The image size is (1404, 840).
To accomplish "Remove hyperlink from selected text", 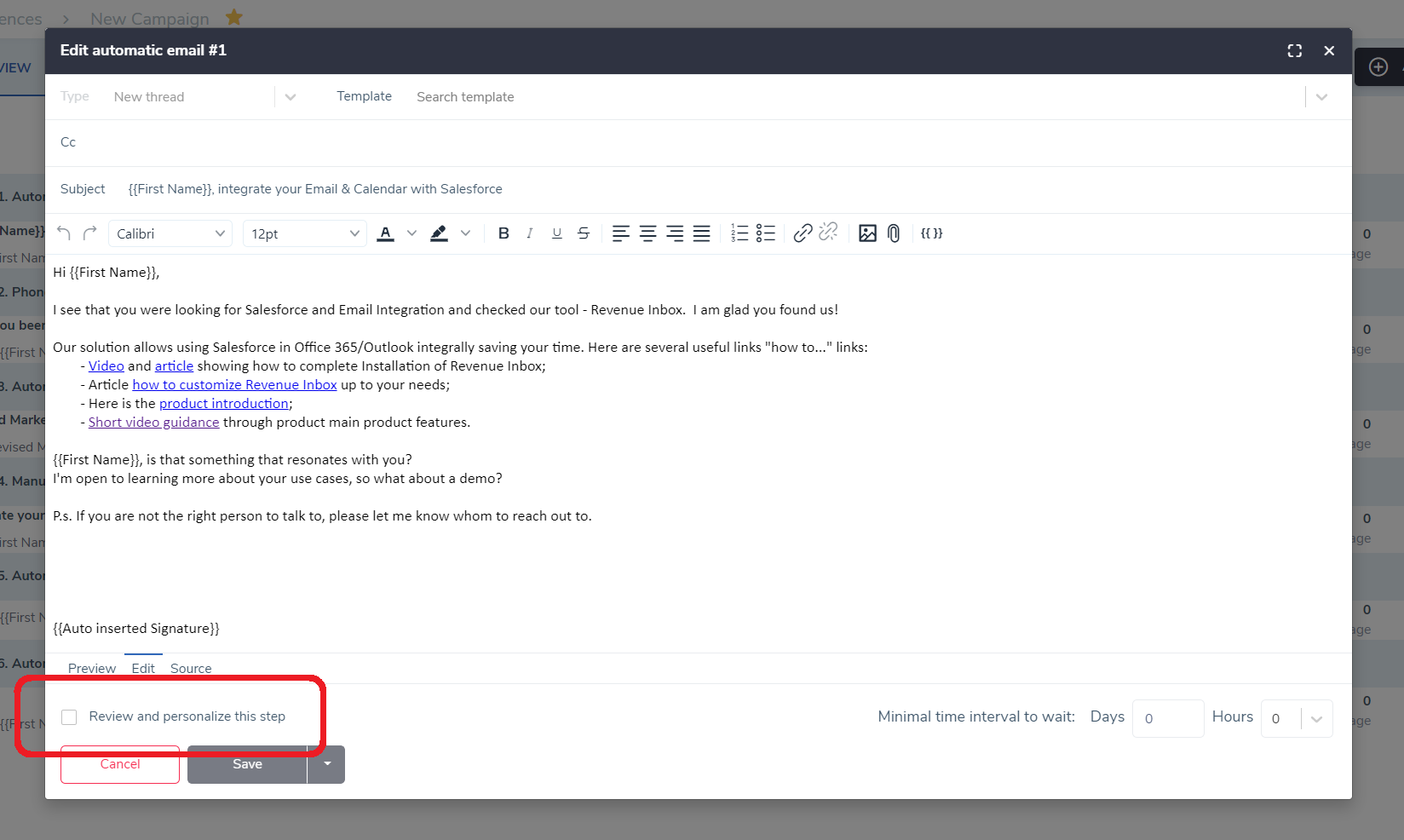I will pos(828,233).
